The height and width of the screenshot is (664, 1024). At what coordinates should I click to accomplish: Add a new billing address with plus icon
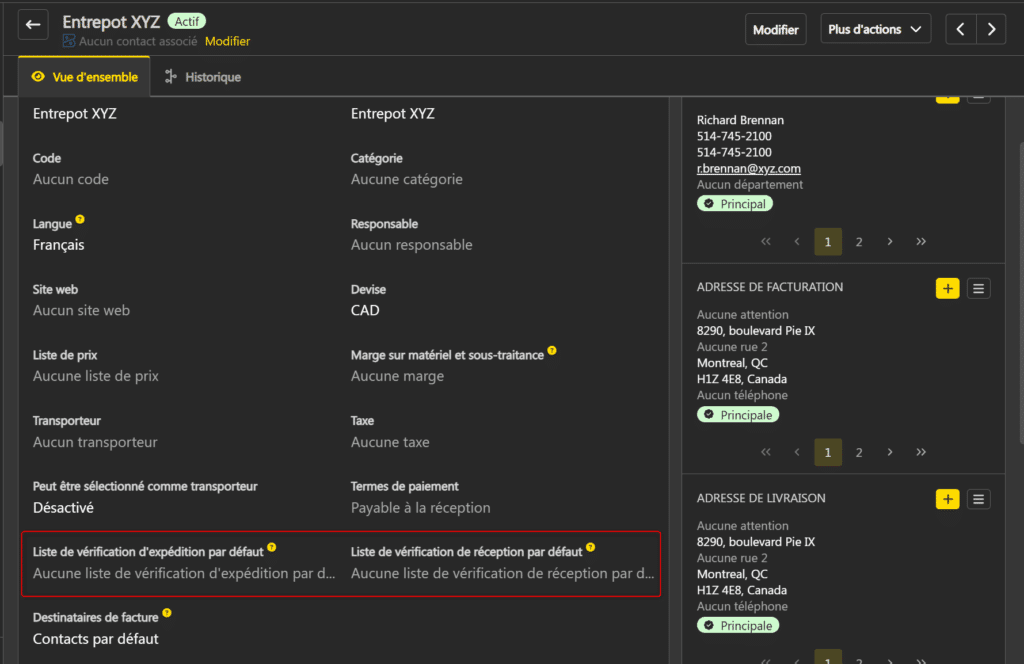pyautogui.click(x=947, y=288)
